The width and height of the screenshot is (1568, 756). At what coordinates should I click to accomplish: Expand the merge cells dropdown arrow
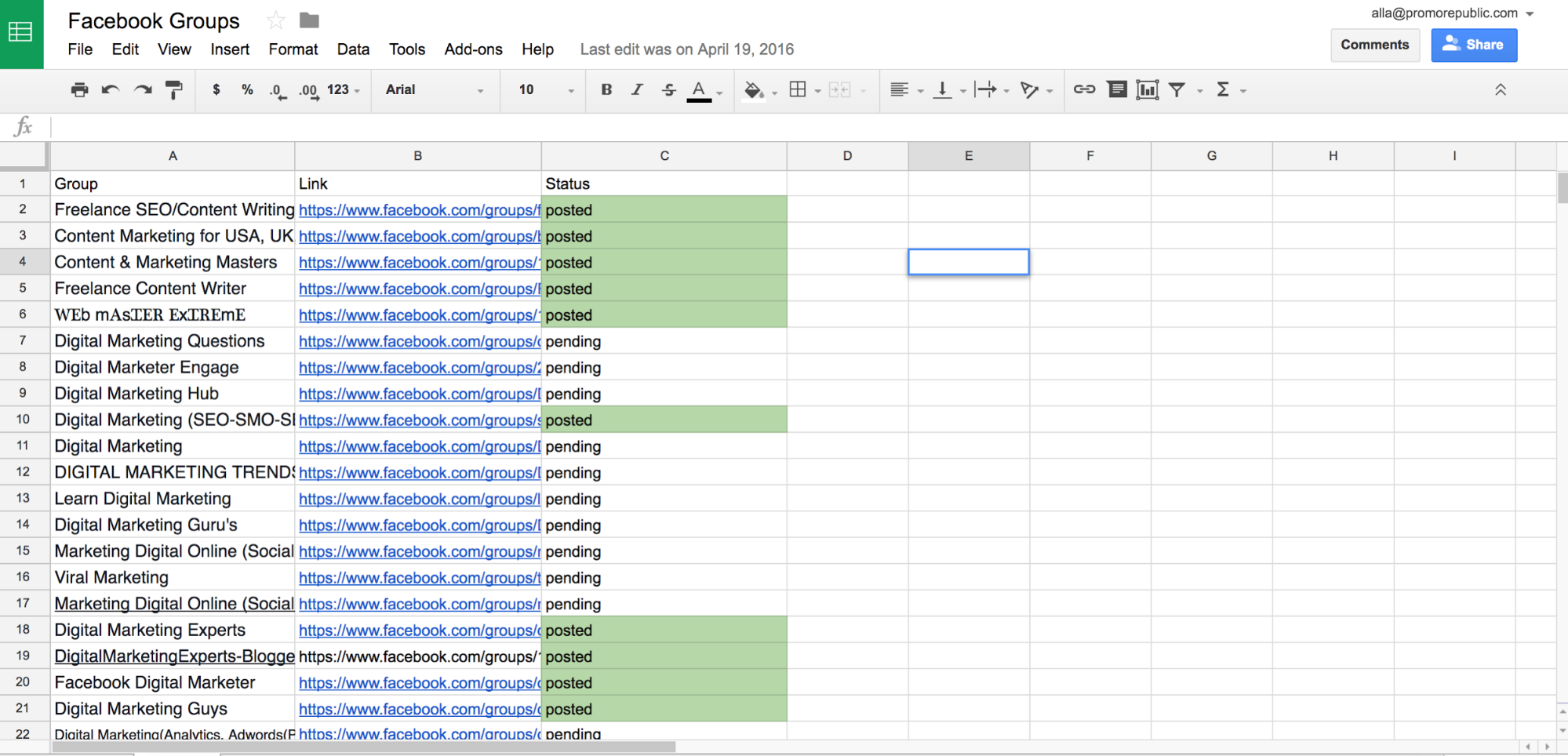[863, 91]
